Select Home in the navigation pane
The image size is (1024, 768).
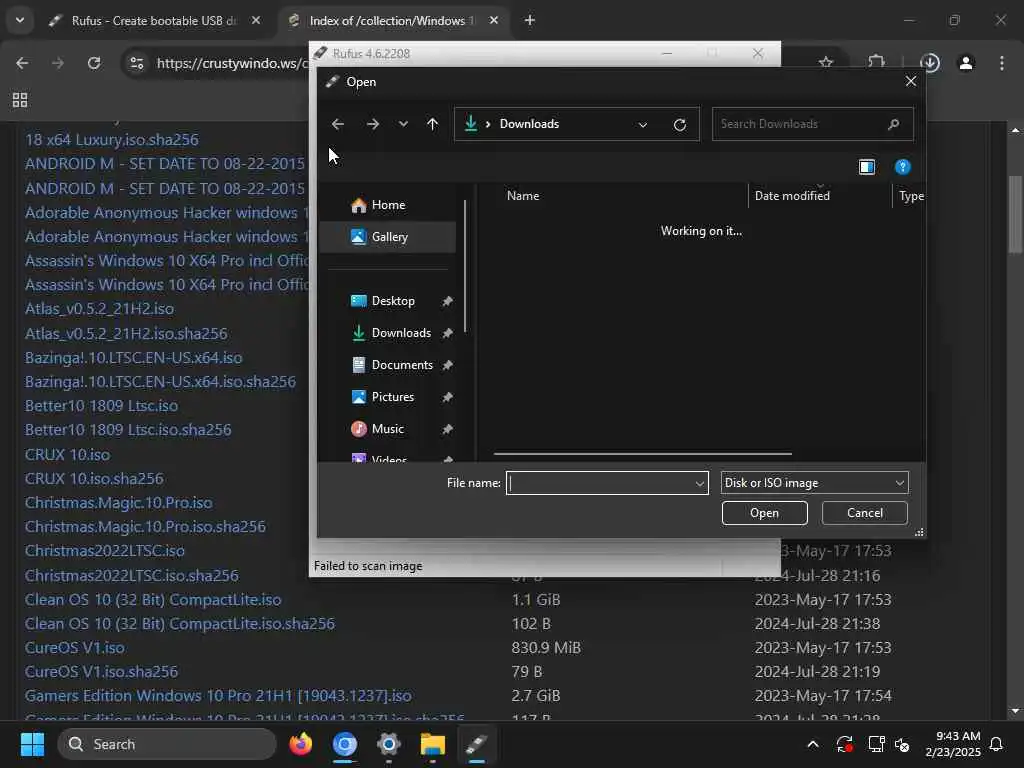click(x=389, y=205)
